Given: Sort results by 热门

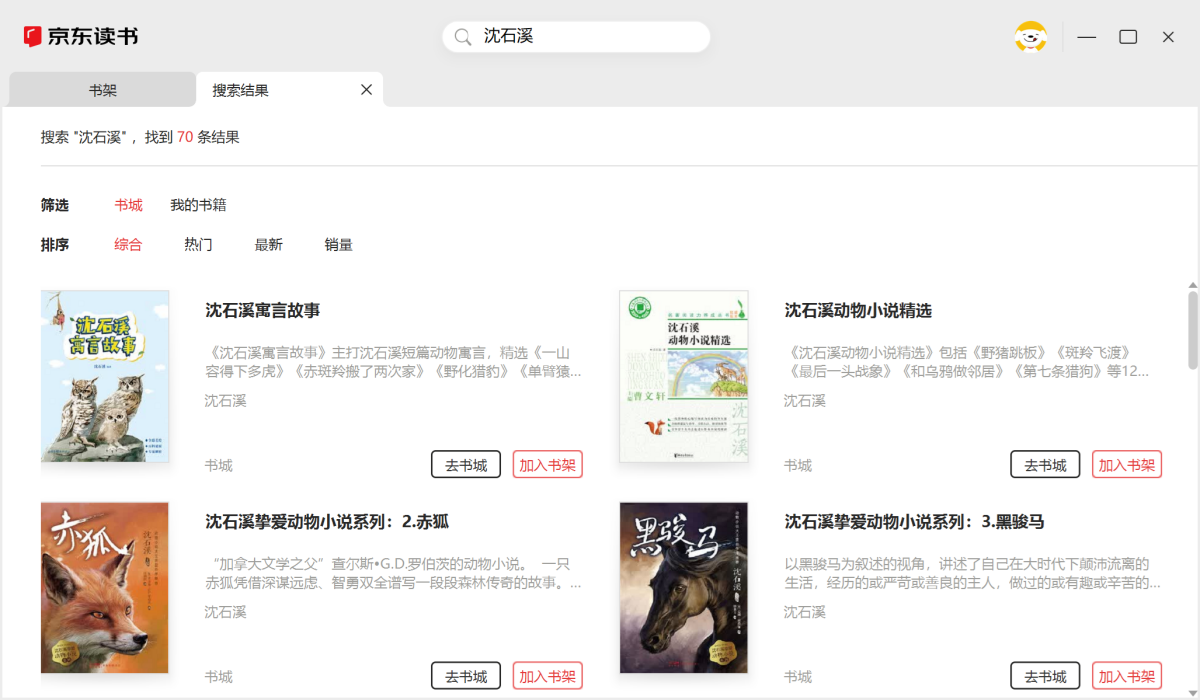Looking at the screenshot, I should (x=198, y=245).
